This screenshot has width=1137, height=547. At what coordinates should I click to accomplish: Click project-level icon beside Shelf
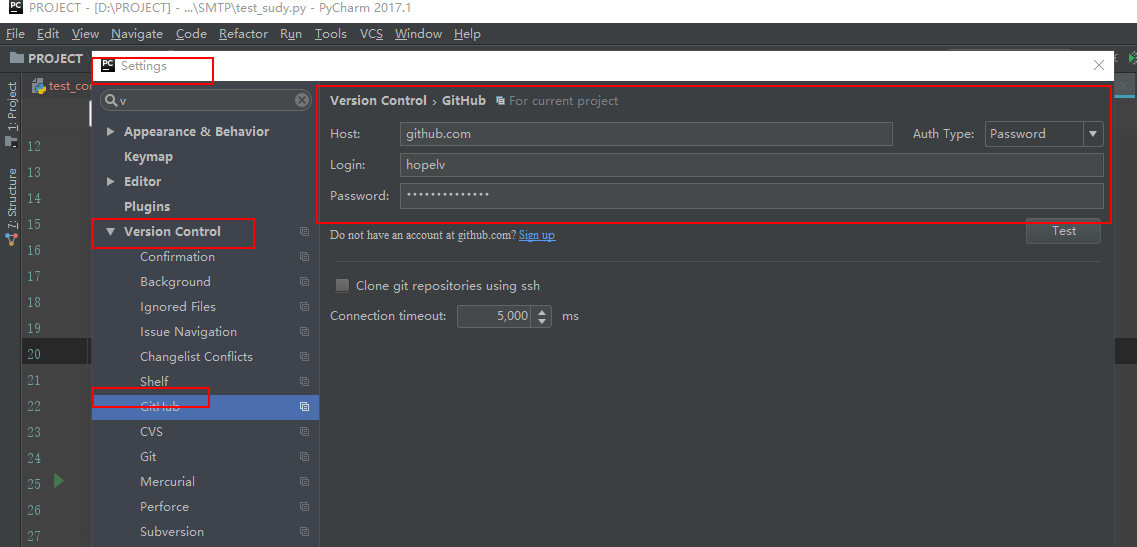[x=305, y=382]
